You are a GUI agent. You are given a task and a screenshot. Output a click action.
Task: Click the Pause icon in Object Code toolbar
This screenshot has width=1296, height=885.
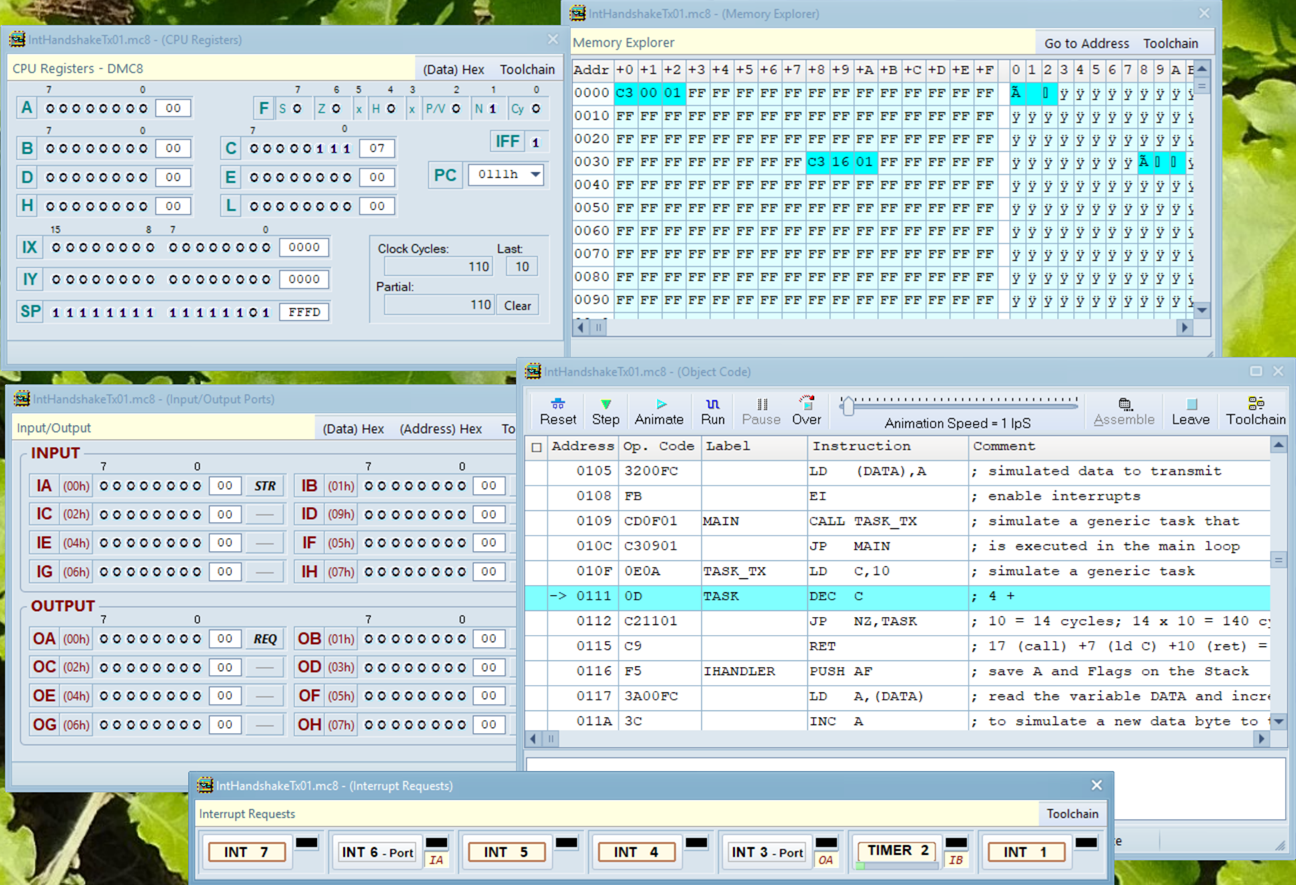[761, 411]
